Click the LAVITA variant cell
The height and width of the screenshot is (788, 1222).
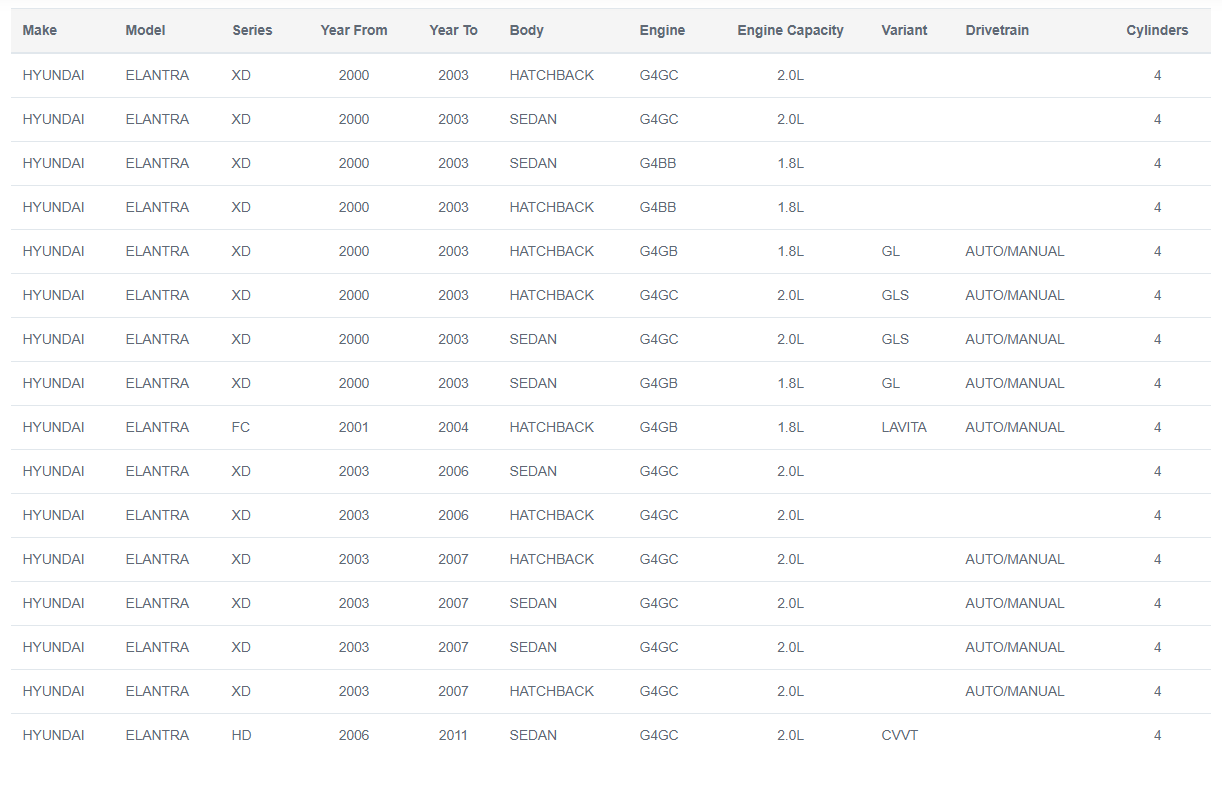coord(904,427)
